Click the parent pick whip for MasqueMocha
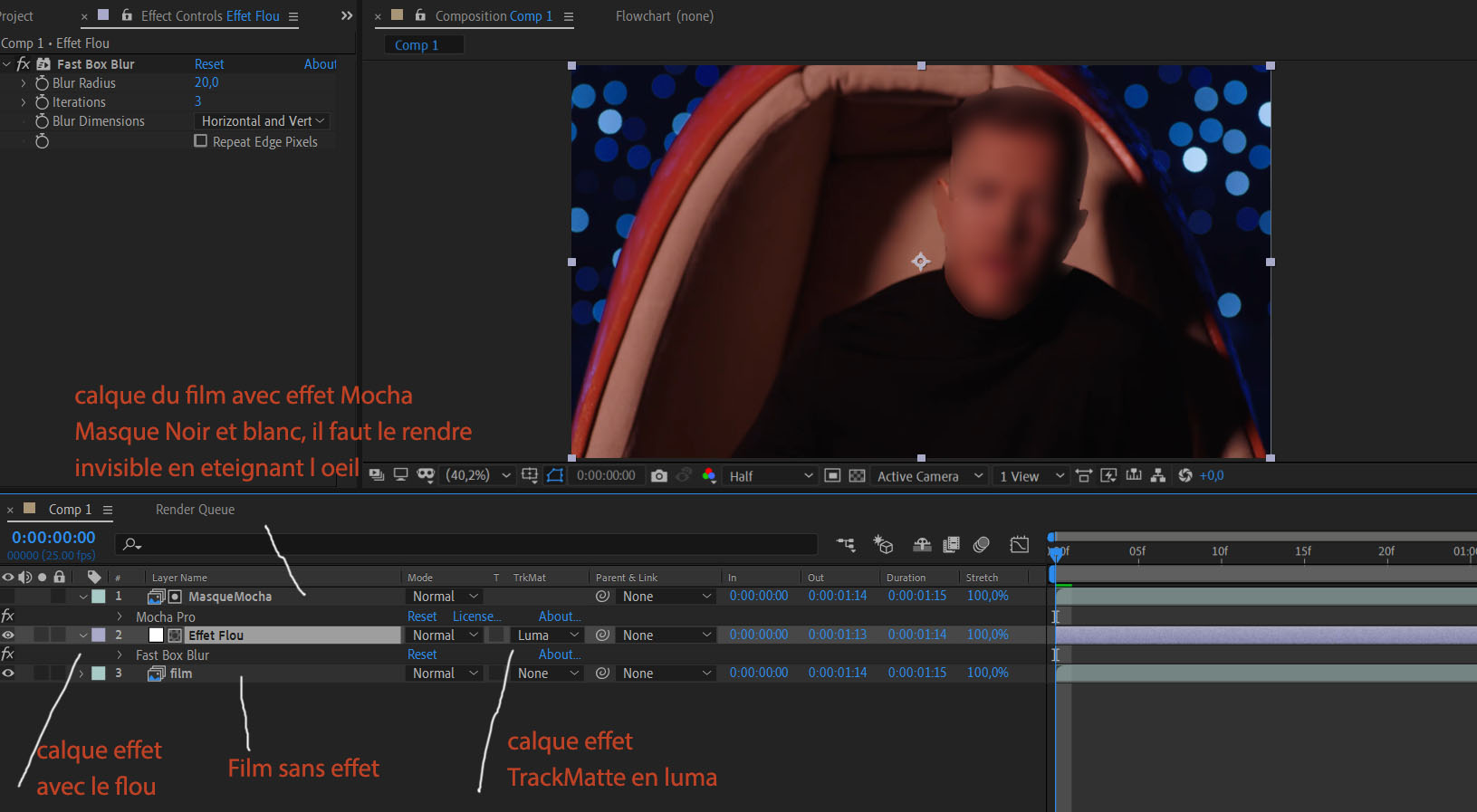 coord(602,597)
